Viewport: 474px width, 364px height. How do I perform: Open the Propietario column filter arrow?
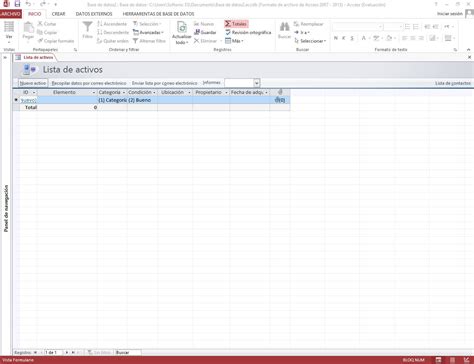(x=226, y=92)
